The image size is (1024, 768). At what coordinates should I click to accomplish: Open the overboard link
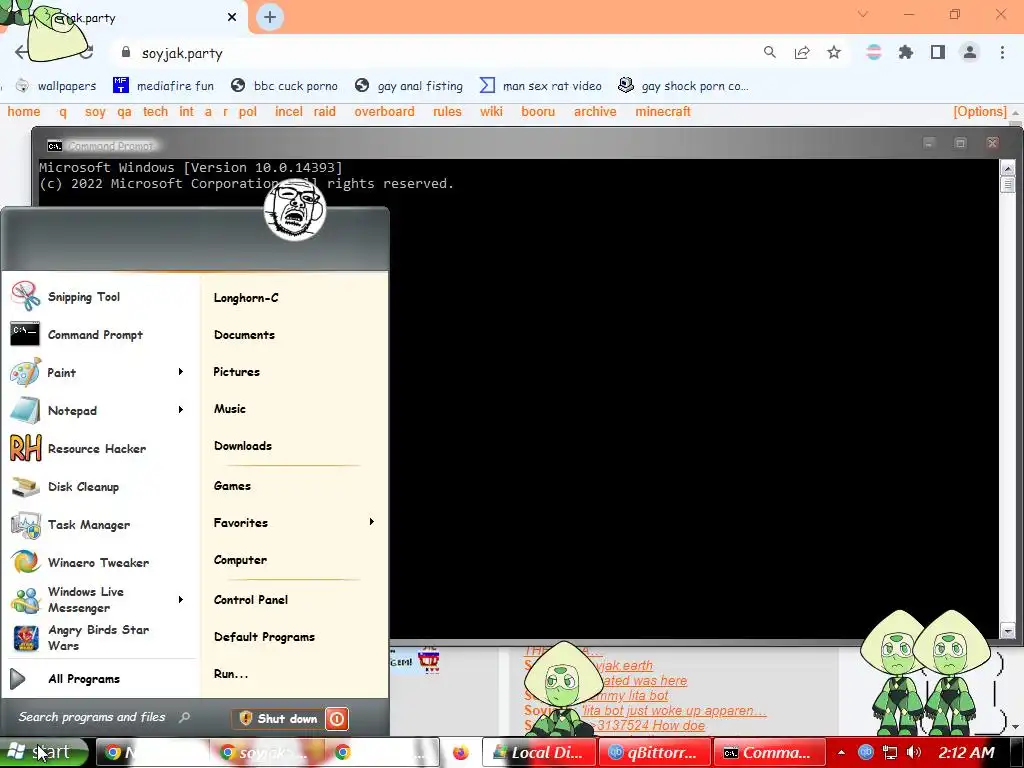(x=385, y=112)
